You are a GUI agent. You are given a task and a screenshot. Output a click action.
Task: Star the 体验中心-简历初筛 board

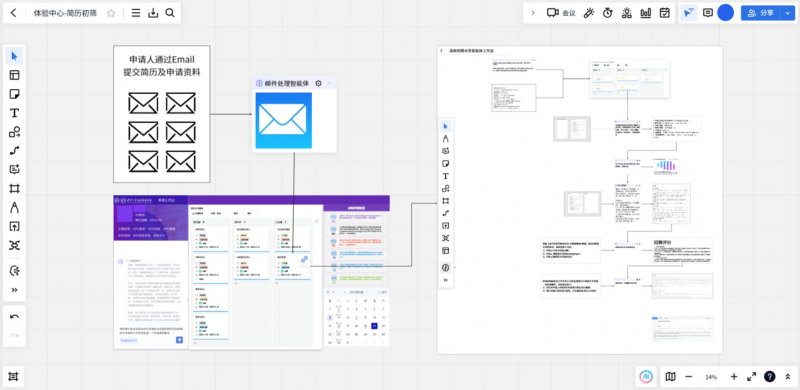[111, 13]
